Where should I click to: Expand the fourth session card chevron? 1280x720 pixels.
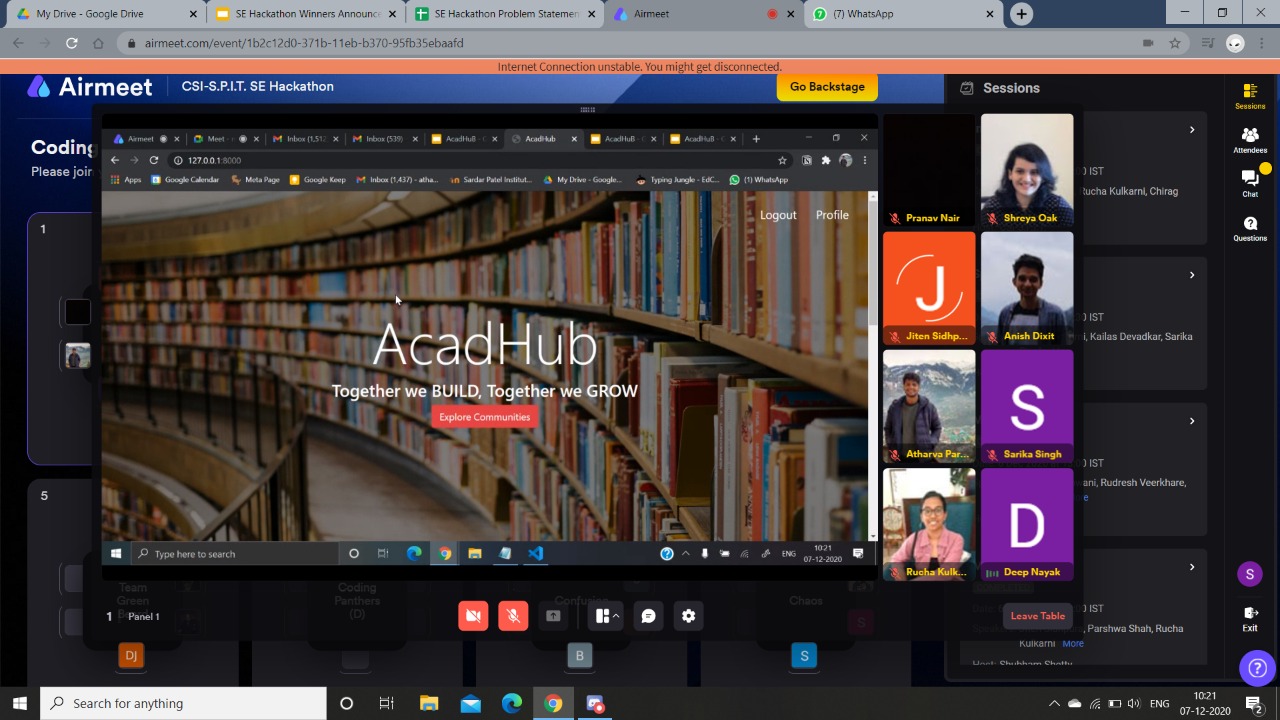pos(1191,567)
